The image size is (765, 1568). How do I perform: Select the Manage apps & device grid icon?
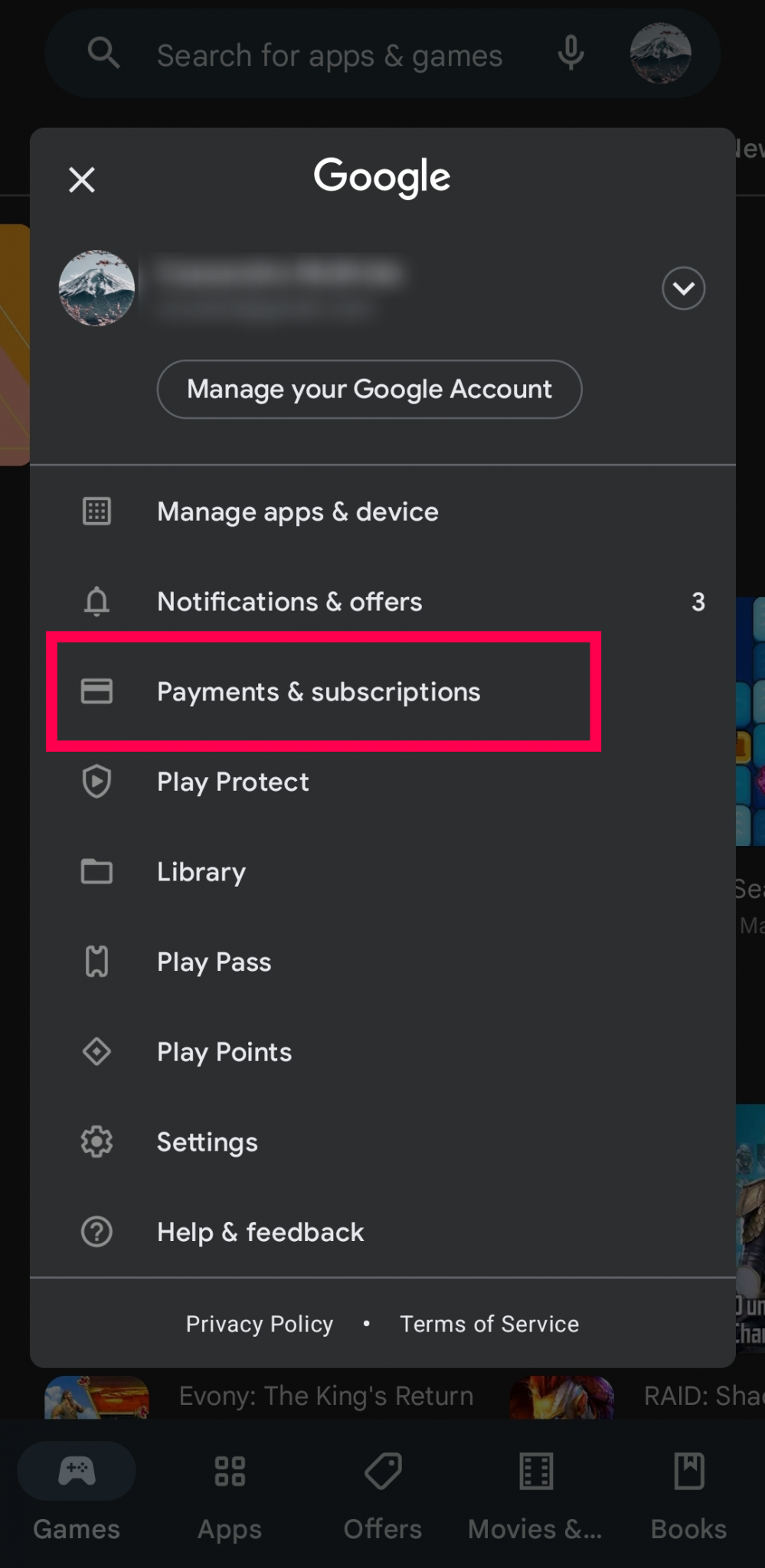[96, 511]
